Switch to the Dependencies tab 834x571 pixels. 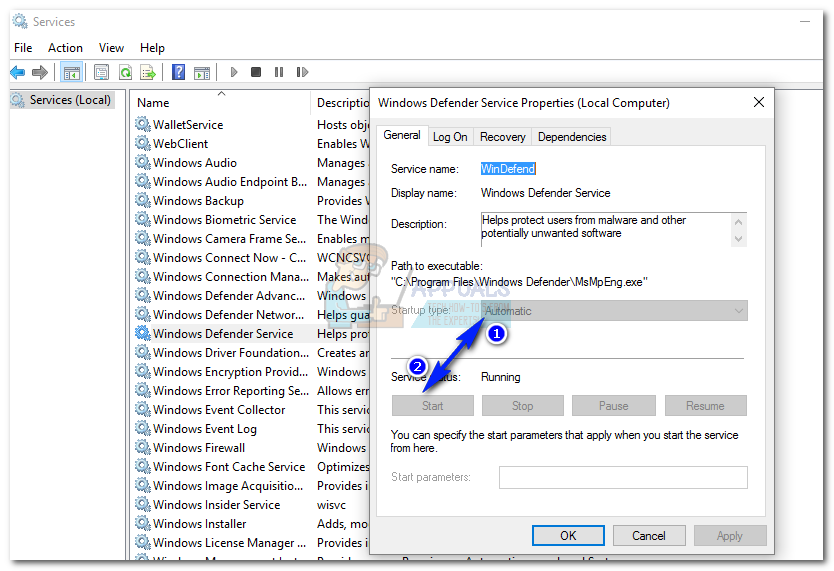coord(572,137)
